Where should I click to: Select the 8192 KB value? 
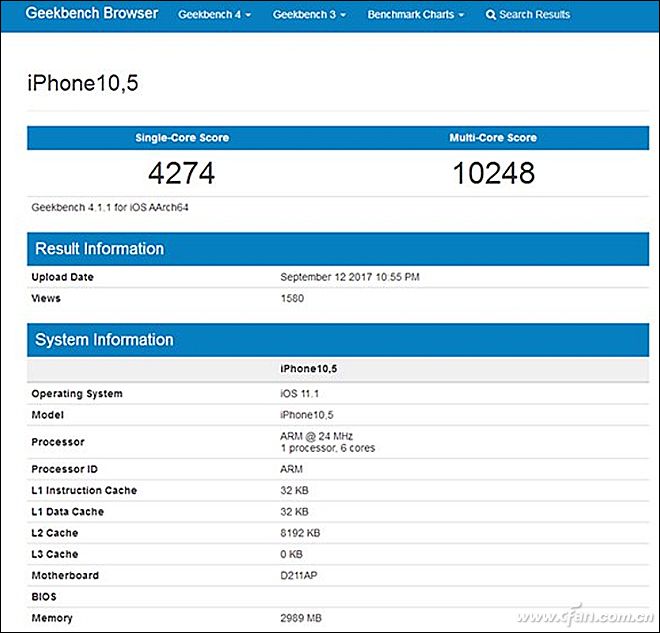pos(300,533)
